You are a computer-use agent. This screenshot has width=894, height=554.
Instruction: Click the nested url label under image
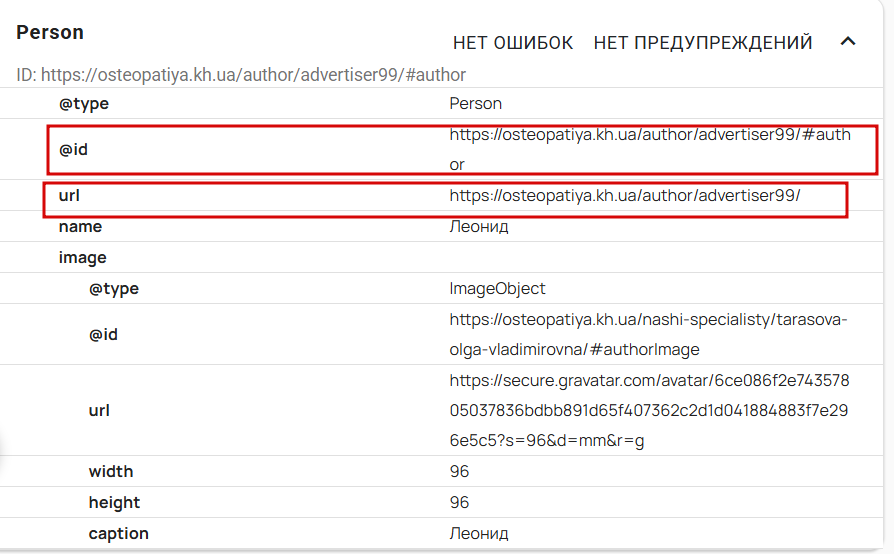point(99,410)
